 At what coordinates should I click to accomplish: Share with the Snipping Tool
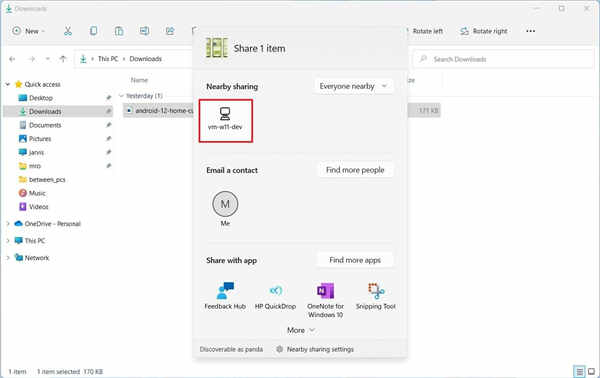point(376,296)
